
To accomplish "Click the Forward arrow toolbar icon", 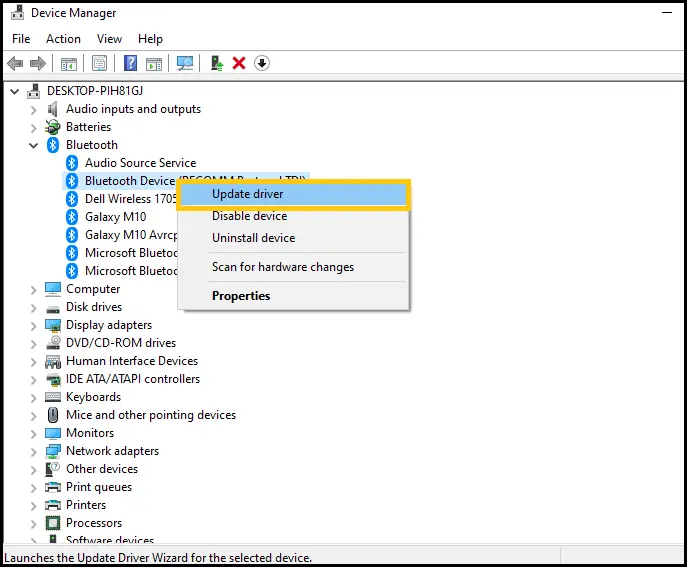I will pos(38,64).
